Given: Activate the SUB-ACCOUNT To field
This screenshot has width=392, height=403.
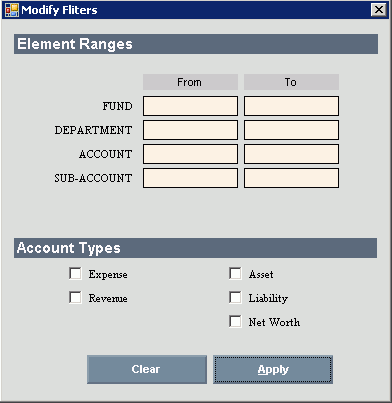Looking at the screenshot, I should (291, 178).
